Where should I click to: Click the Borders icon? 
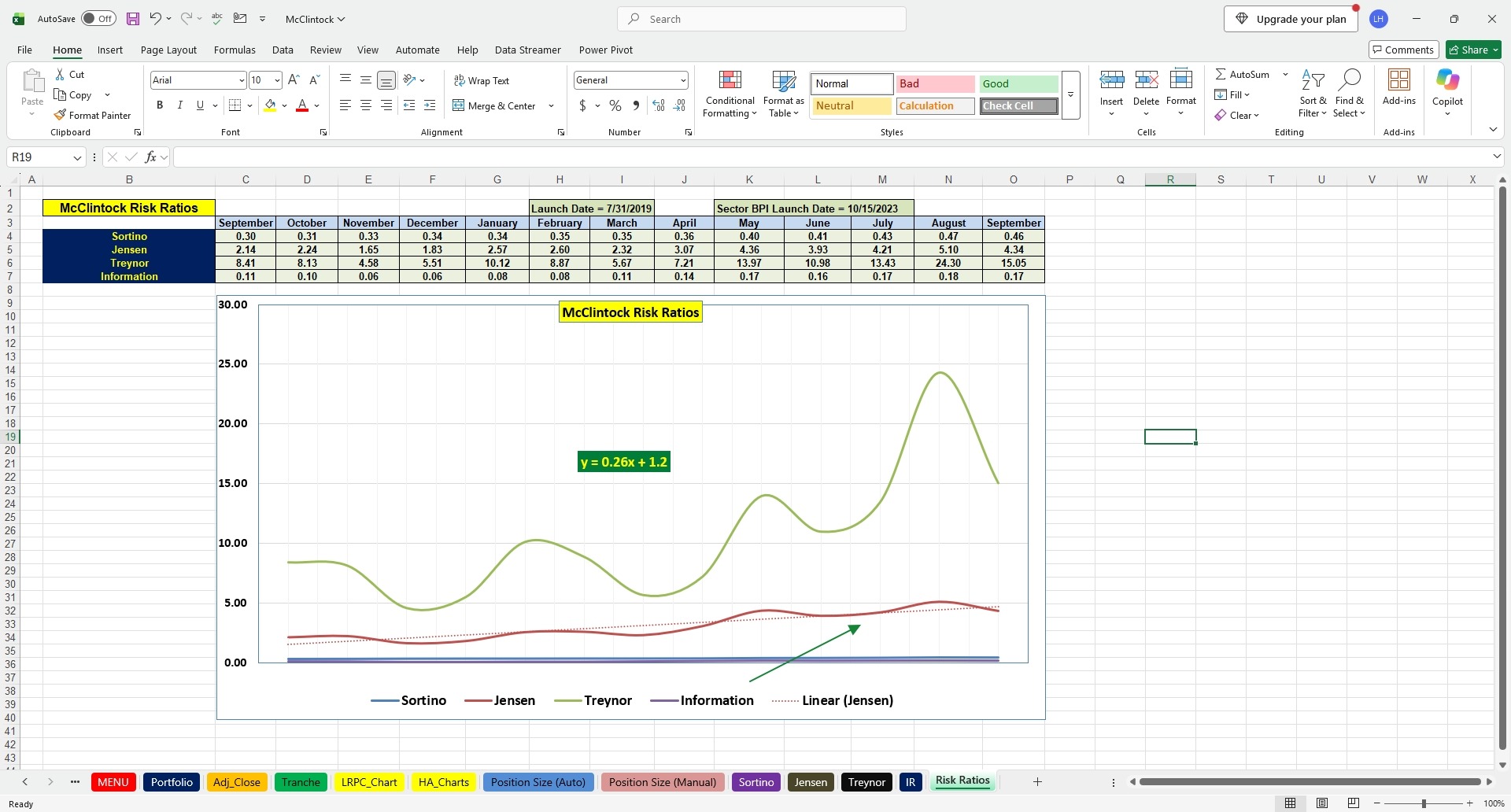[235, 105]
